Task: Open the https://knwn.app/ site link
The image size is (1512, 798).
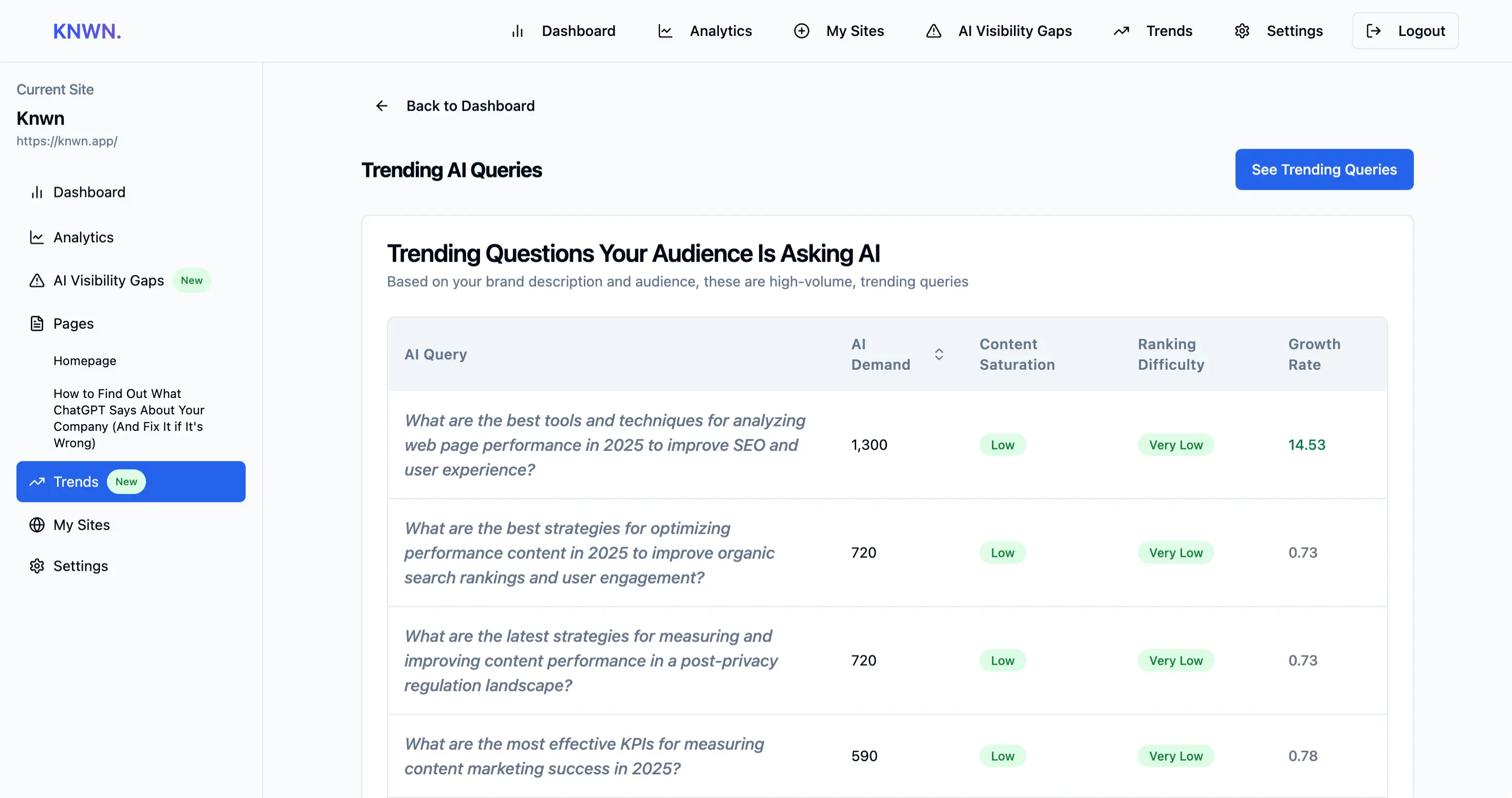Action: (67, 141)
